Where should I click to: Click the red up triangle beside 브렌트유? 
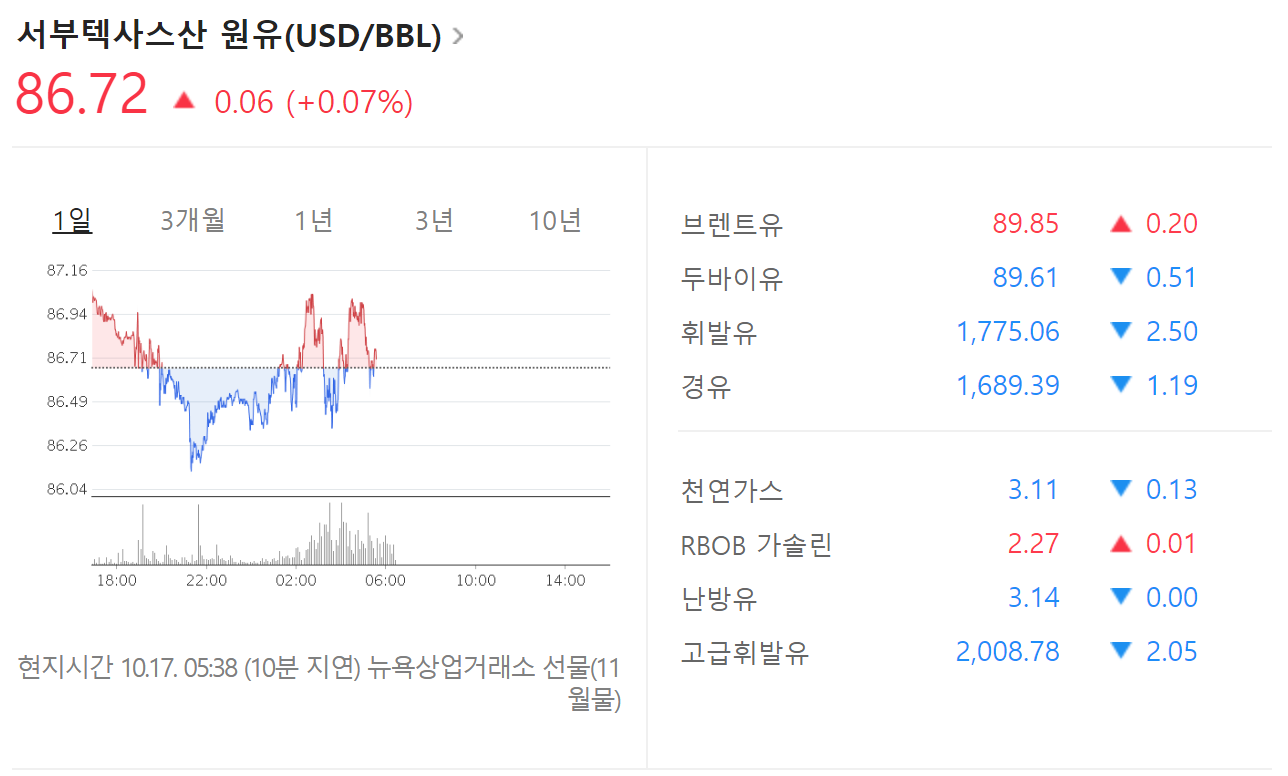tap(1120, 224)
